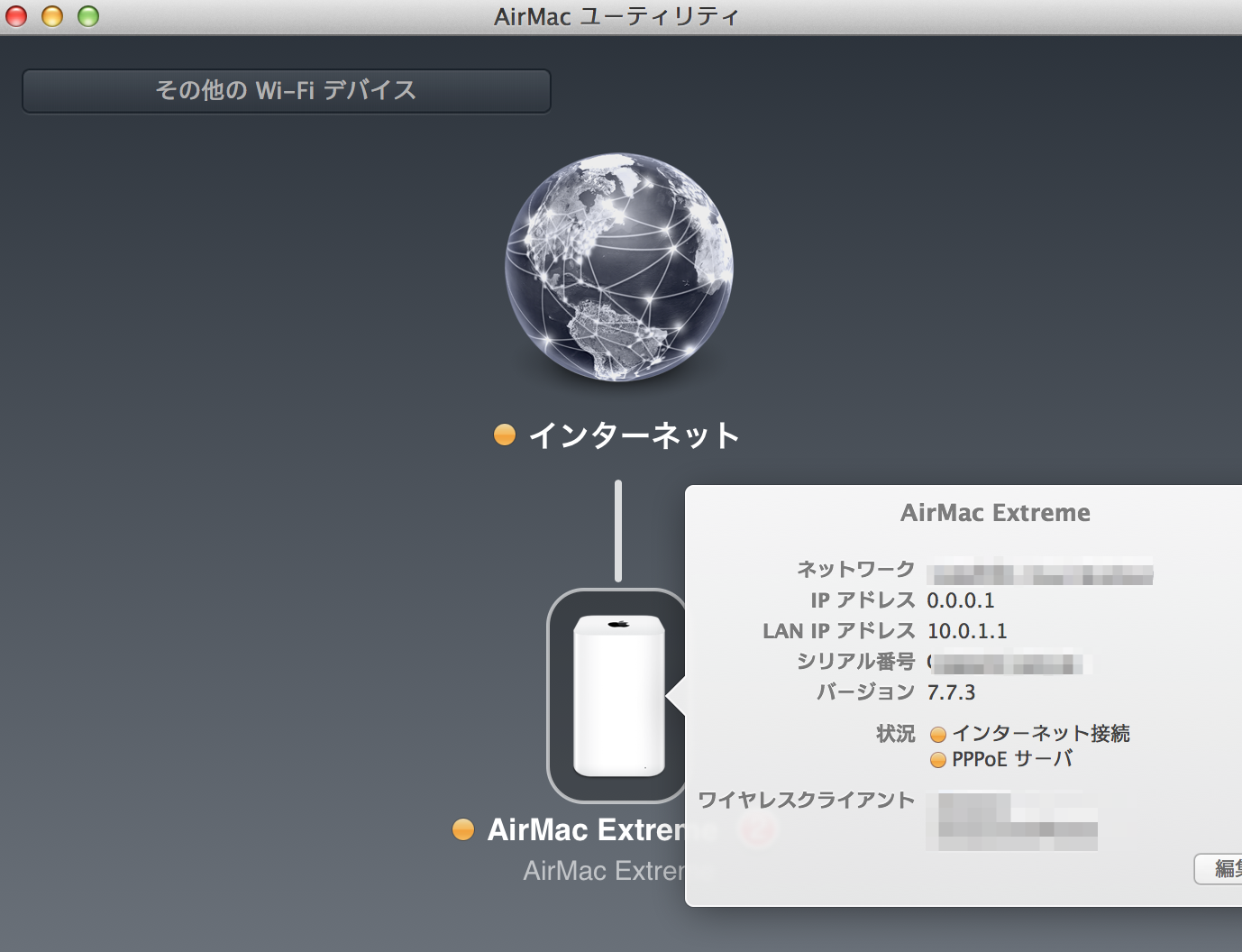Click orange status dot beside インターネット label
This screenshot has height=952, width=1242.
505,435
